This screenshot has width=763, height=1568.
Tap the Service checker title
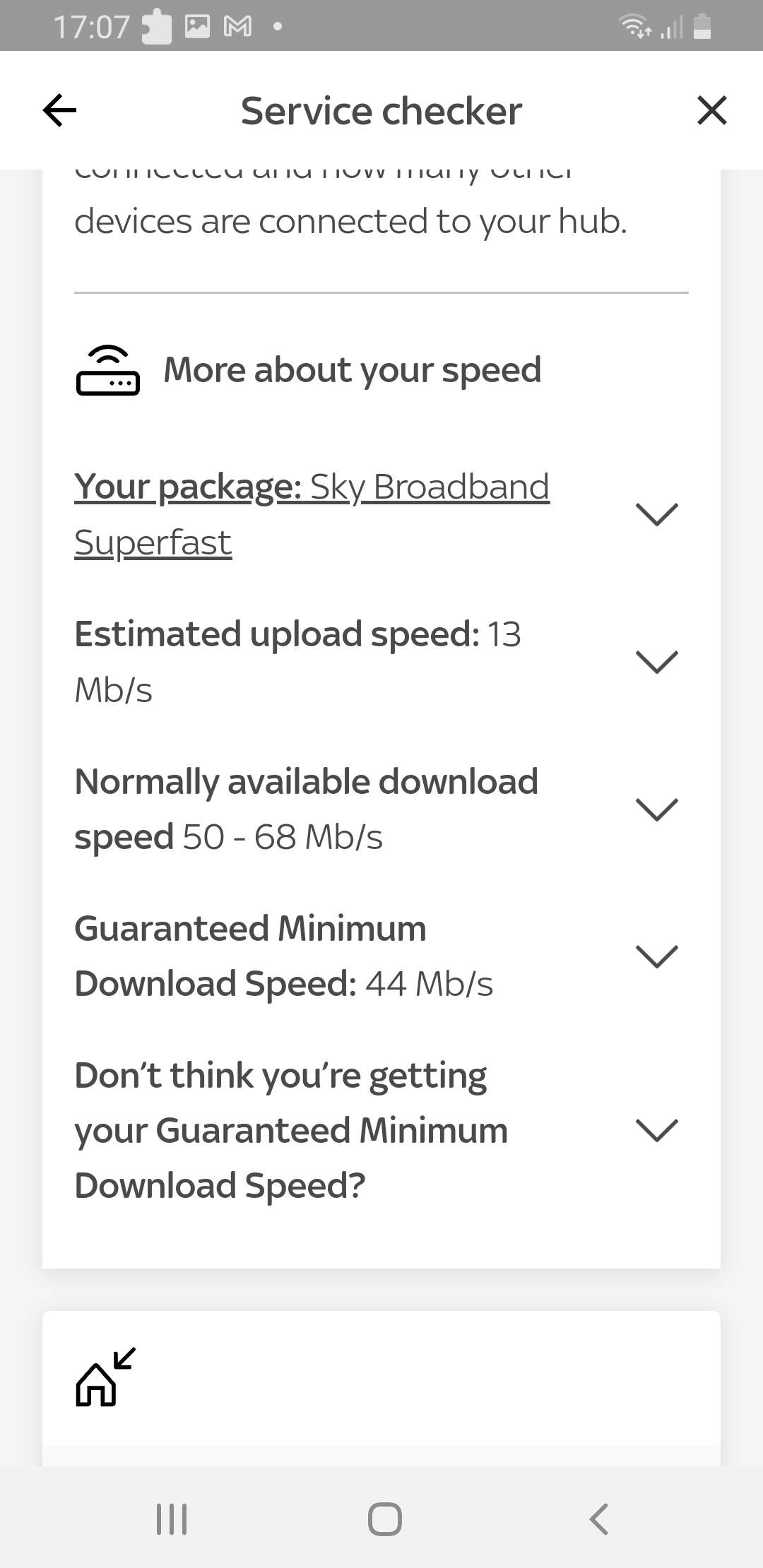click(381, 110)
